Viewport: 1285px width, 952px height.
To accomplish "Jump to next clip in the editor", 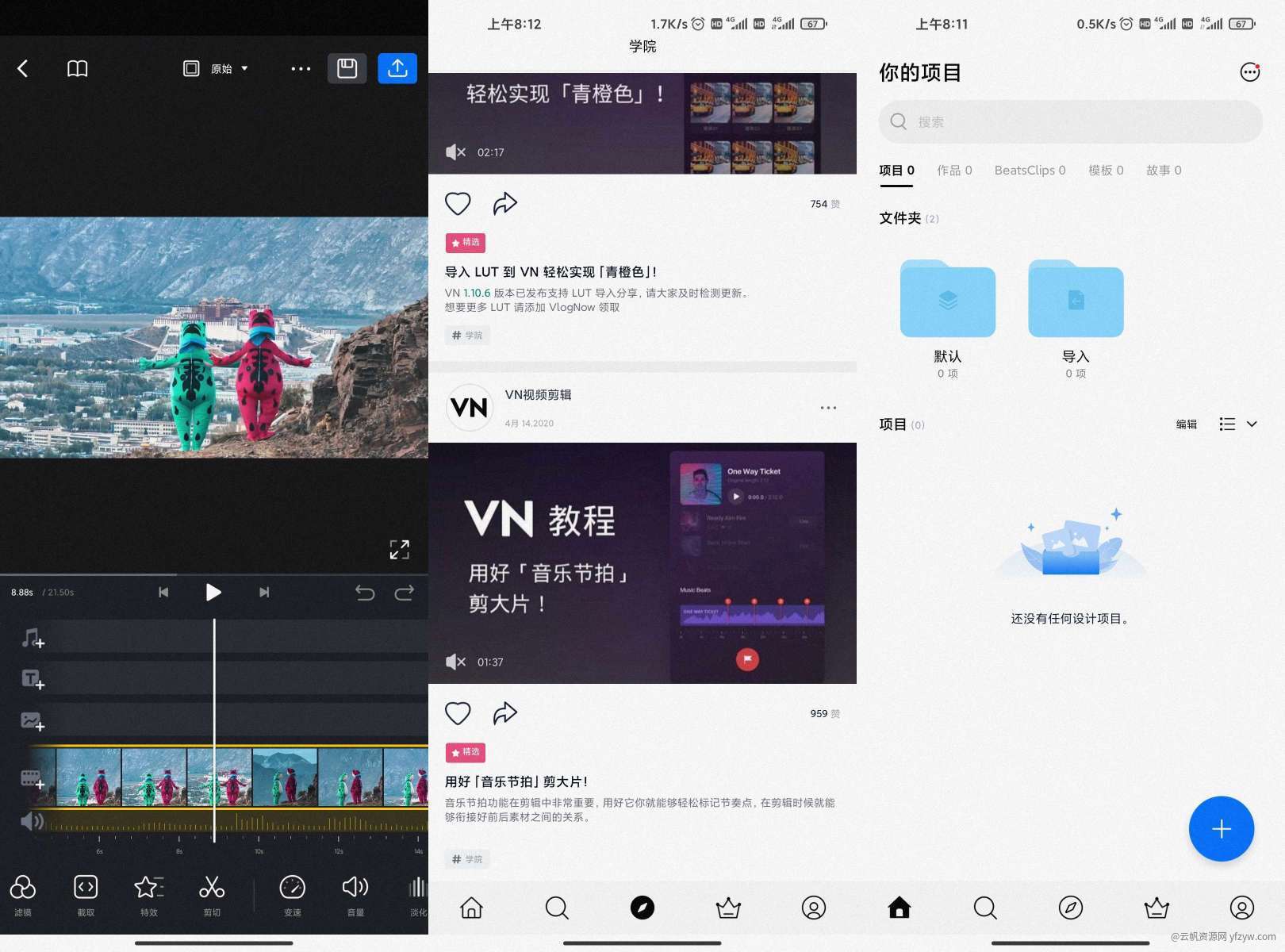I will [x=264, y=592].
